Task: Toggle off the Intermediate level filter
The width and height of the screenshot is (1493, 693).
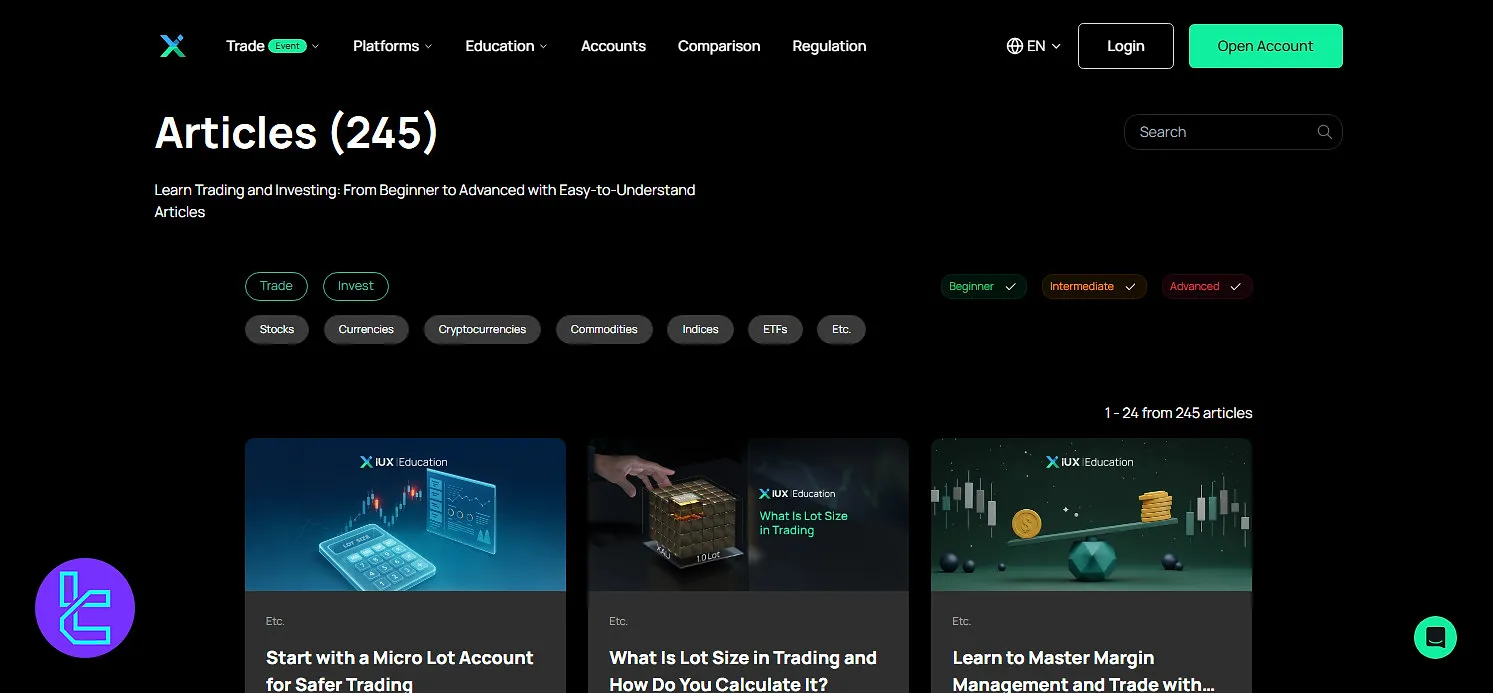Action: coord(1094,286)
